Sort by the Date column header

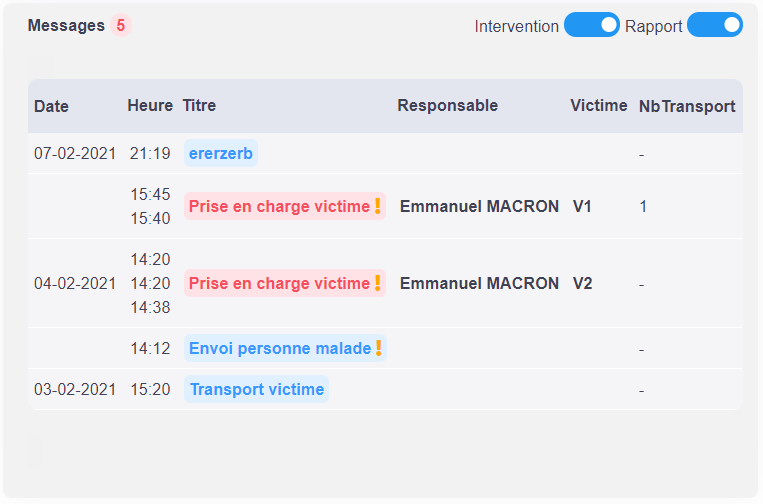pos(51,106)
